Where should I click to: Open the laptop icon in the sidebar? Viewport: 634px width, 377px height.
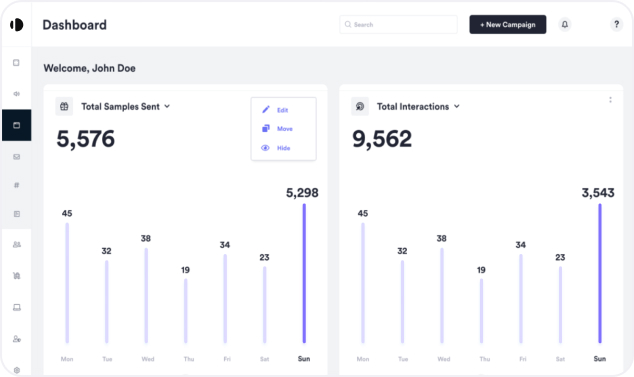tap(17, 307)
